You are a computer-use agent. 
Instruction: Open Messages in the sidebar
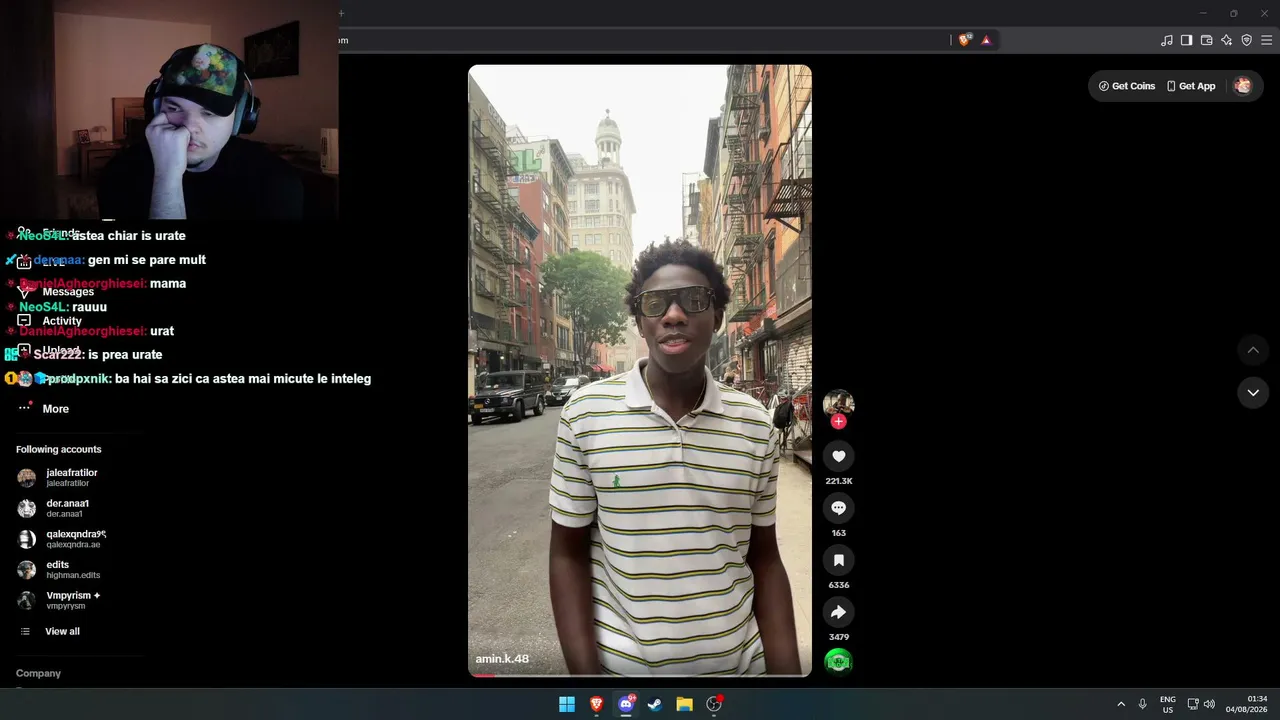56,291
